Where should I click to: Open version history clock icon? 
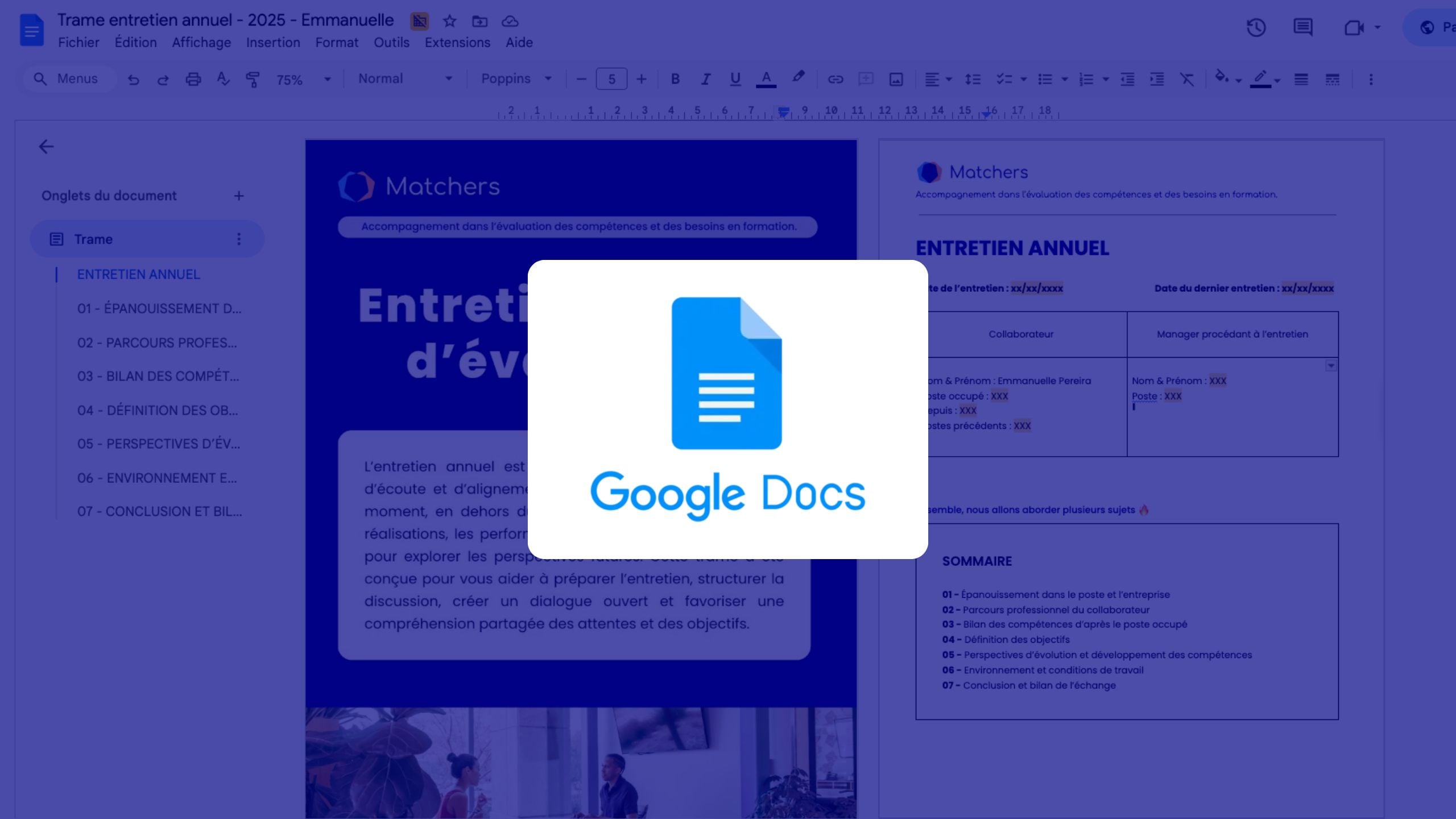pos(1256,27)
